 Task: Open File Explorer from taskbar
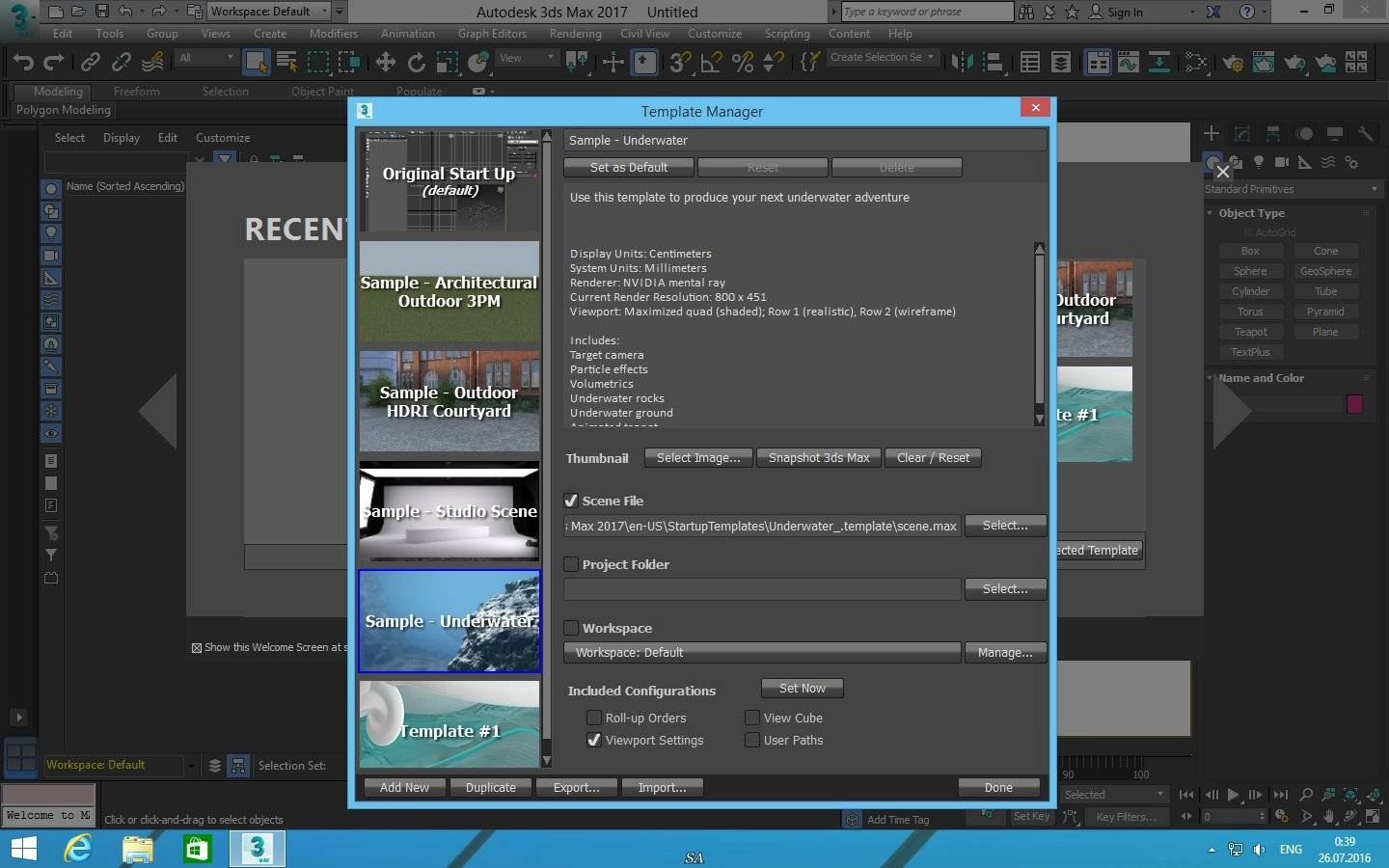click(x=137, y=849)
